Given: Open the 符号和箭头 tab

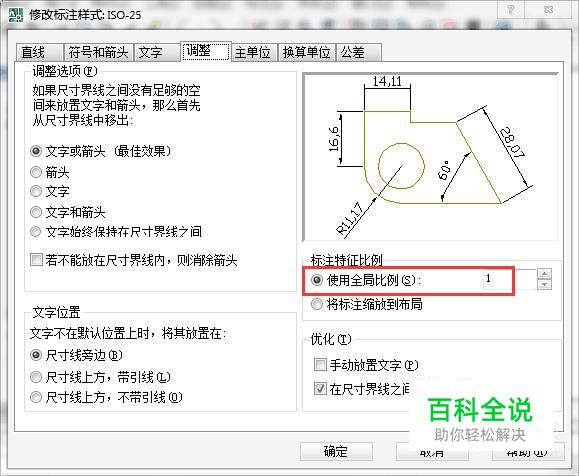Looking at the screenshot, I should pyautogui.click(x=98, y=52).
